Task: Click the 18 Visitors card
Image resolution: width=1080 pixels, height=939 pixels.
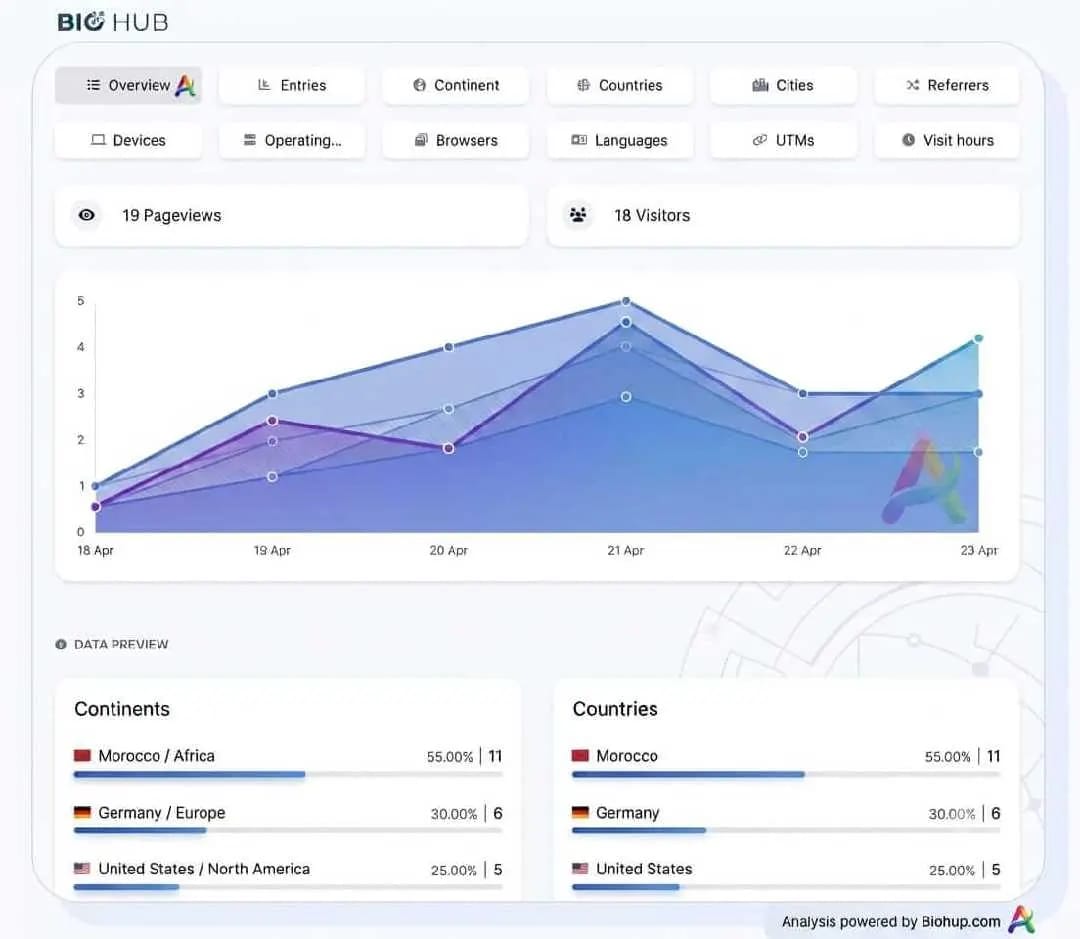Action: coord(783,216)
